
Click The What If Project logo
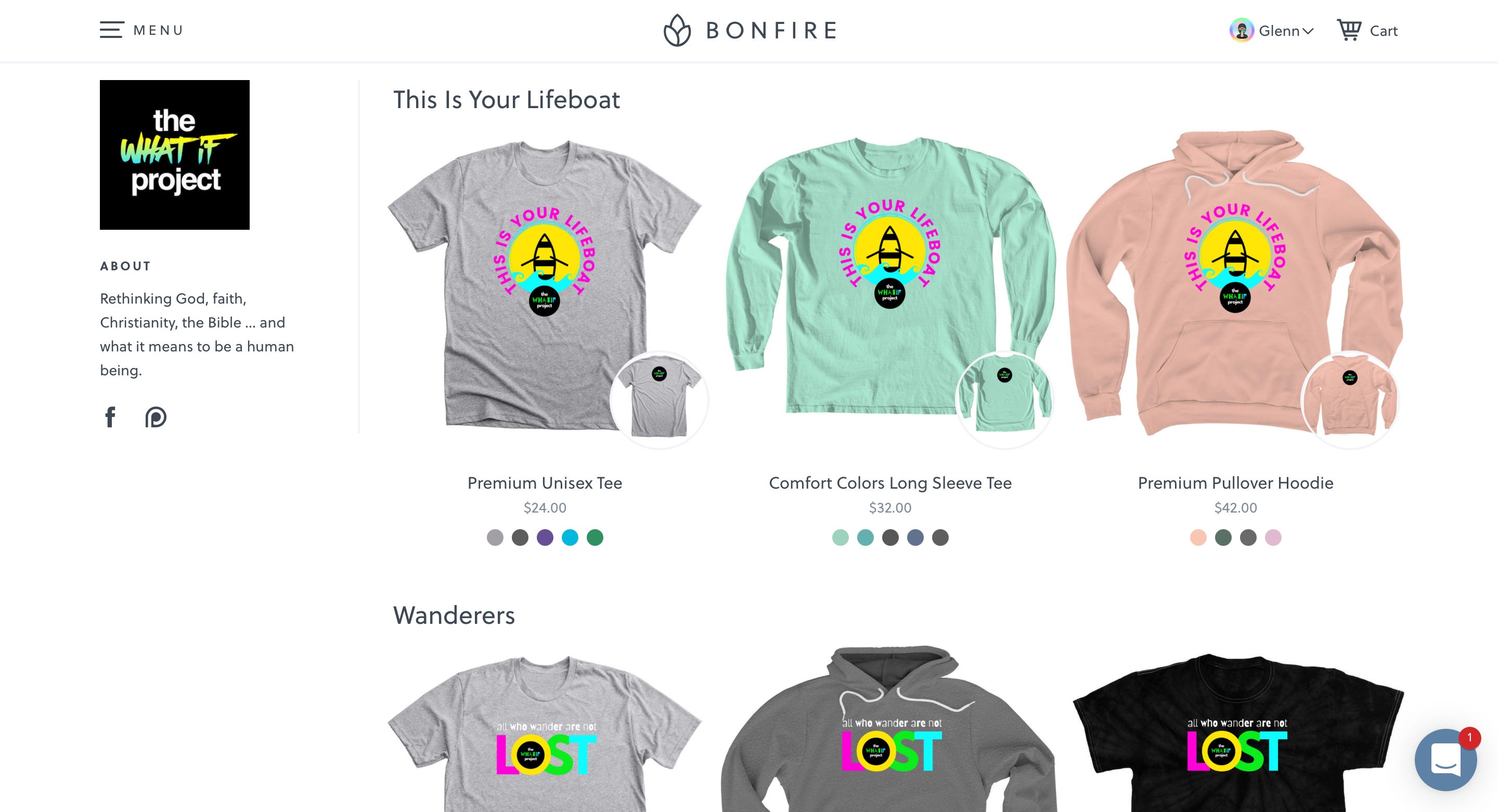click(x=174, y=154)
